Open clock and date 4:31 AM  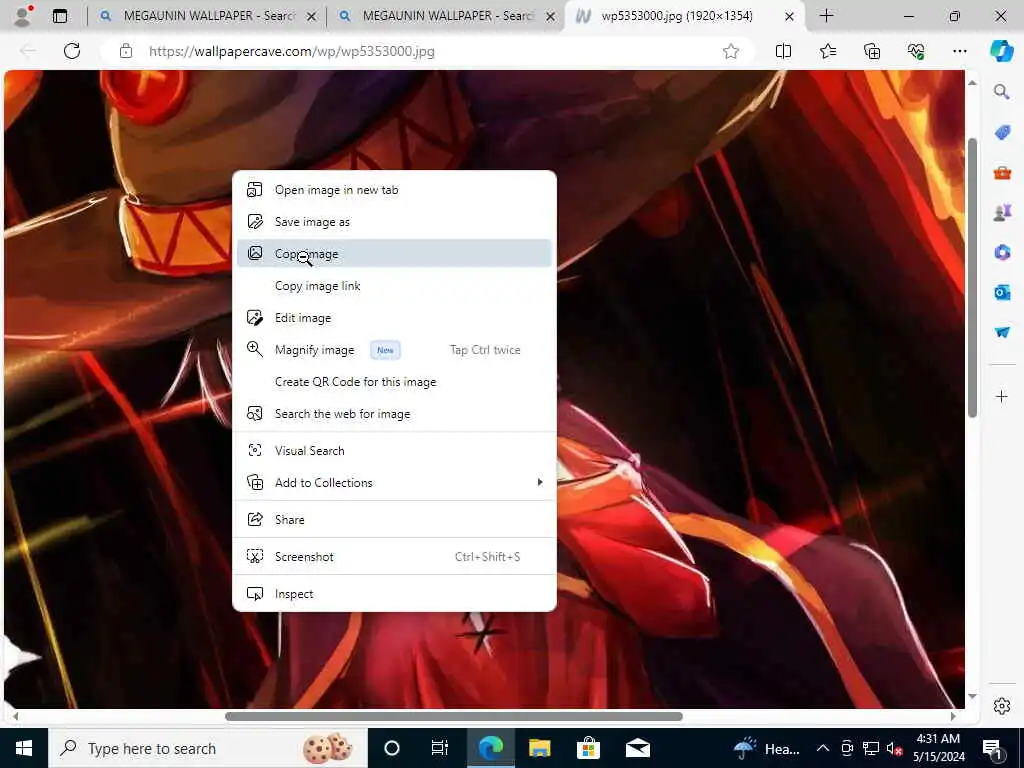pyautogui.click(x=938, y=748)
